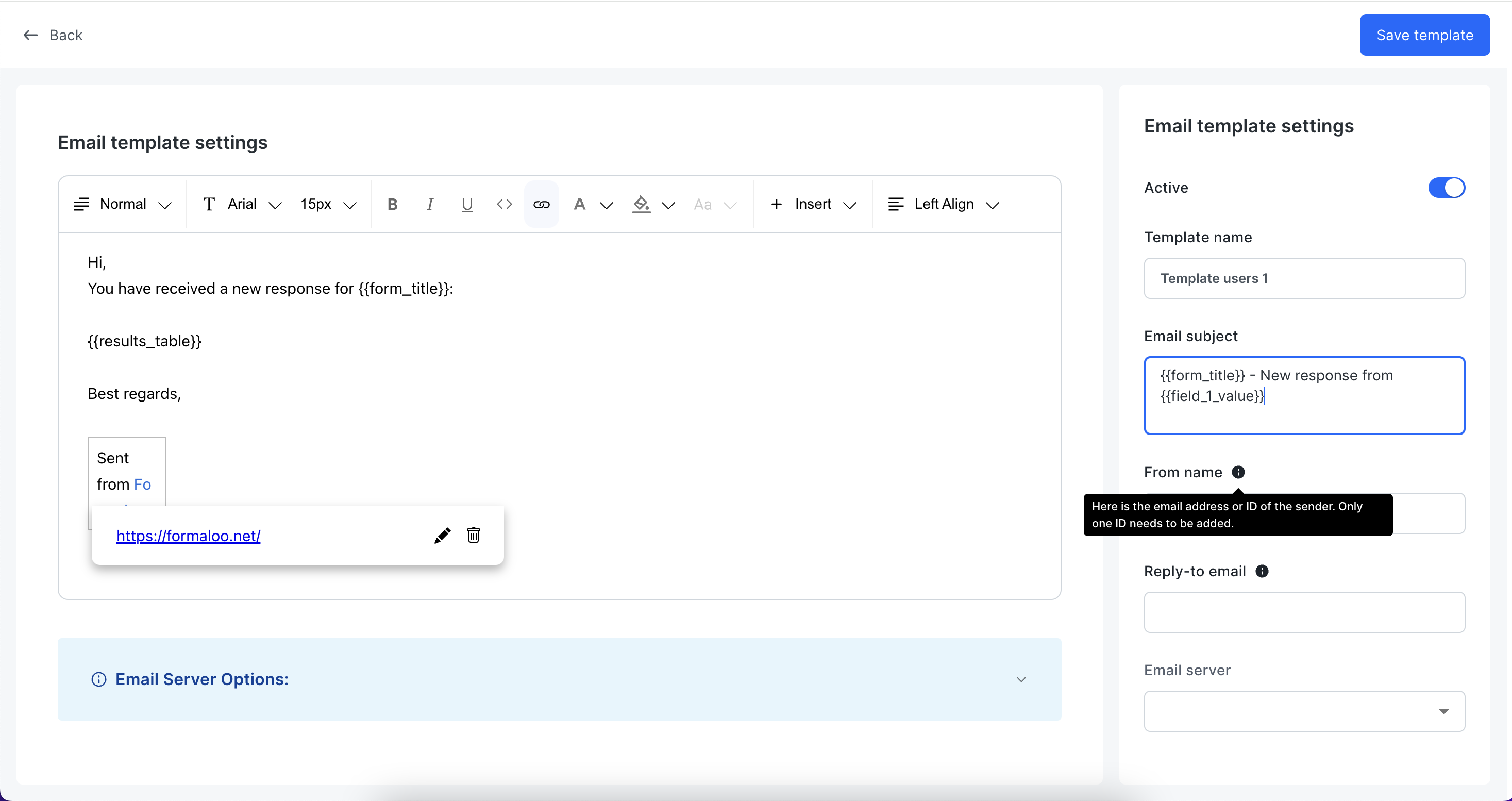Click the {{results_table}} placeholder text
1512x801 pixels.
[144, 341]
